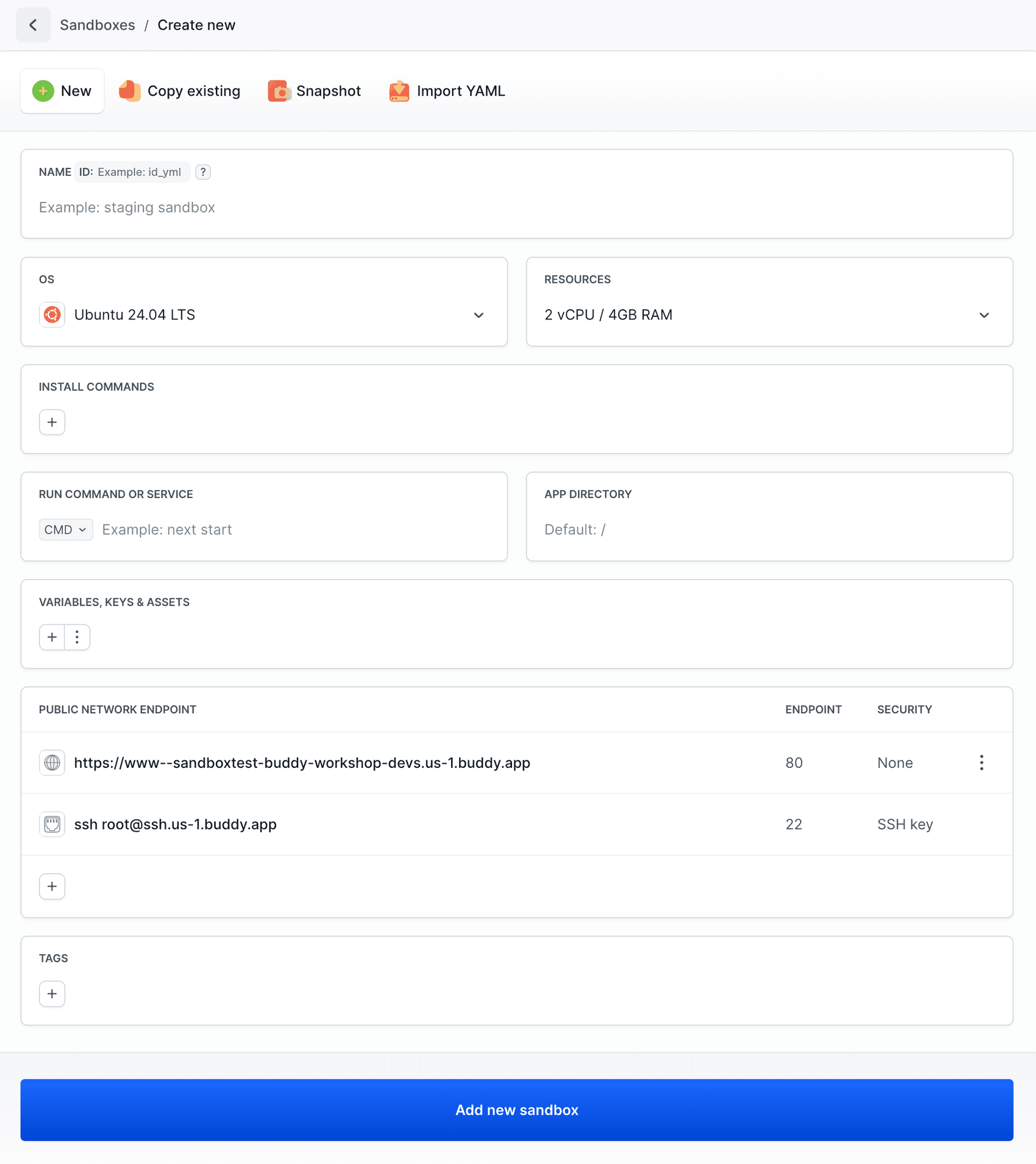Open the Import YAML tab

pyautogui.click(x=447, y=91)
